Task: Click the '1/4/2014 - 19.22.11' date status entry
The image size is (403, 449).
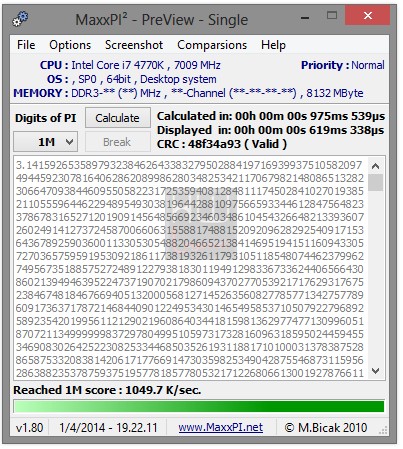Action: pyautogui.click(x=108, y=428)
